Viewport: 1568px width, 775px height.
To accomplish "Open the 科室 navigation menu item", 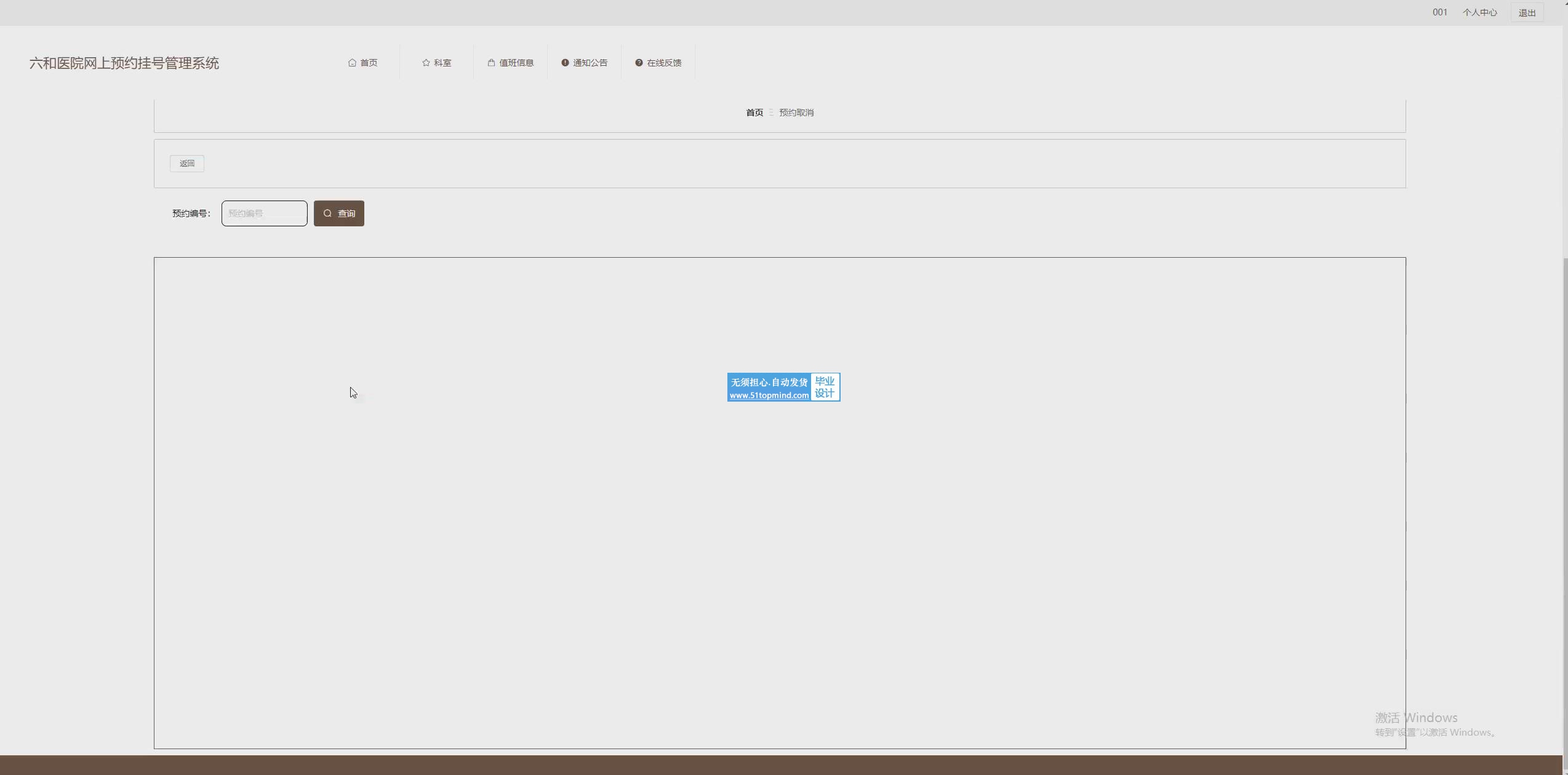I will [x=442, y=63].
